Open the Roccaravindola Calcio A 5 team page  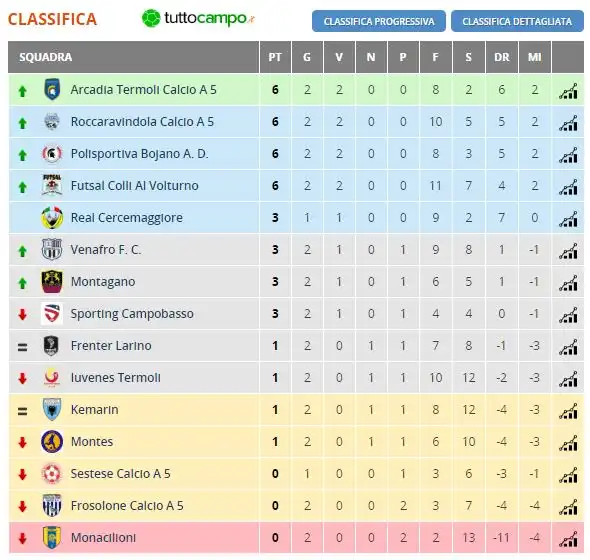(142, 122)
